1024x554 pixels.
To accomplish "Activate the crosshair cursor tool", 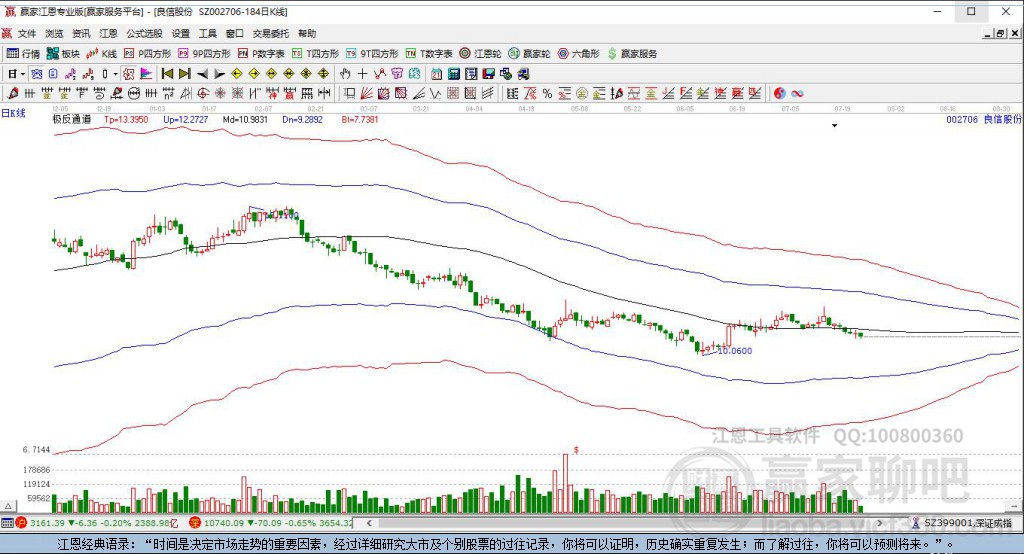I will [362, 74].
